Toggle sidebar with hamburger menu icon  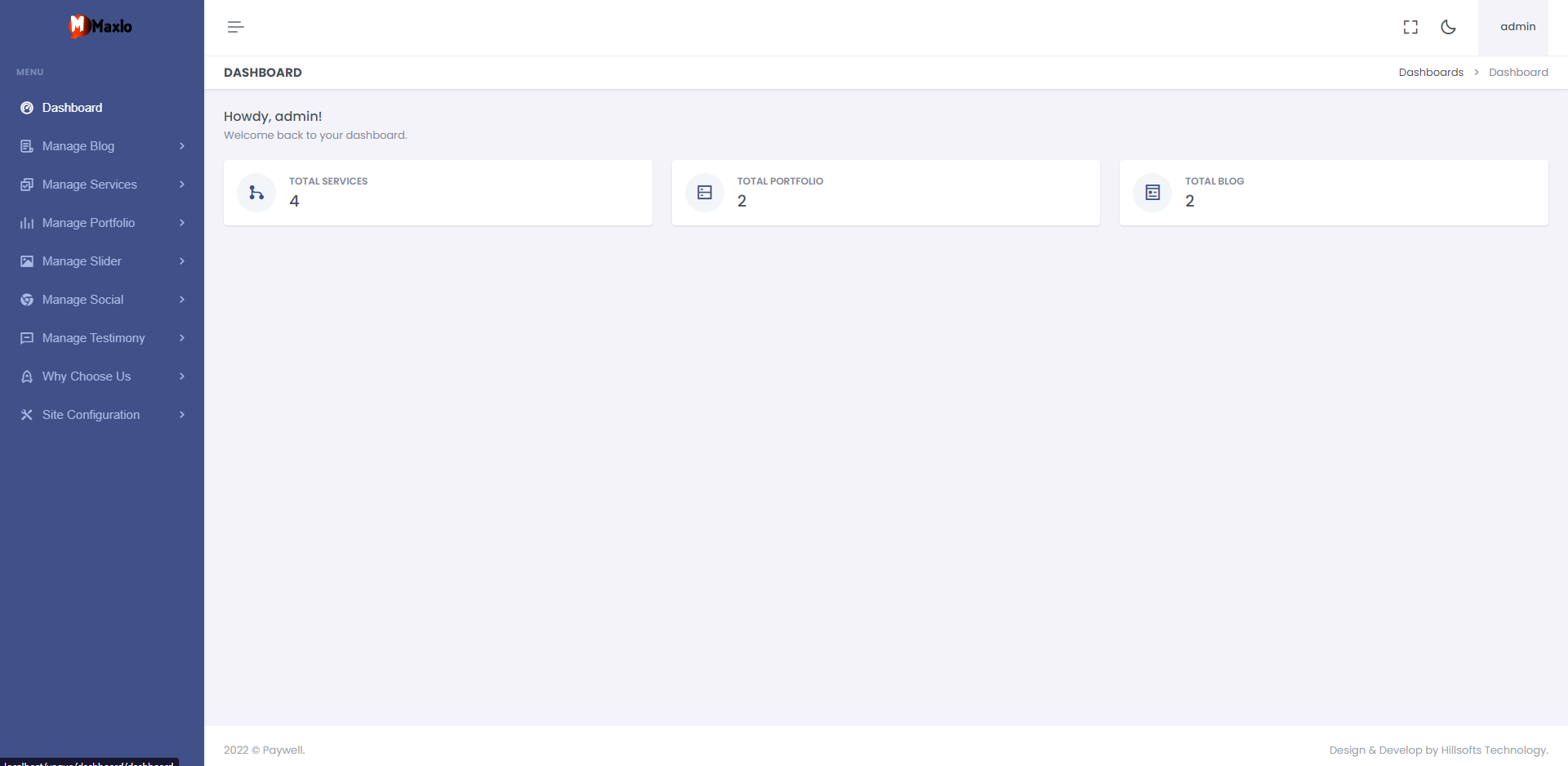(x=235, y=27)
